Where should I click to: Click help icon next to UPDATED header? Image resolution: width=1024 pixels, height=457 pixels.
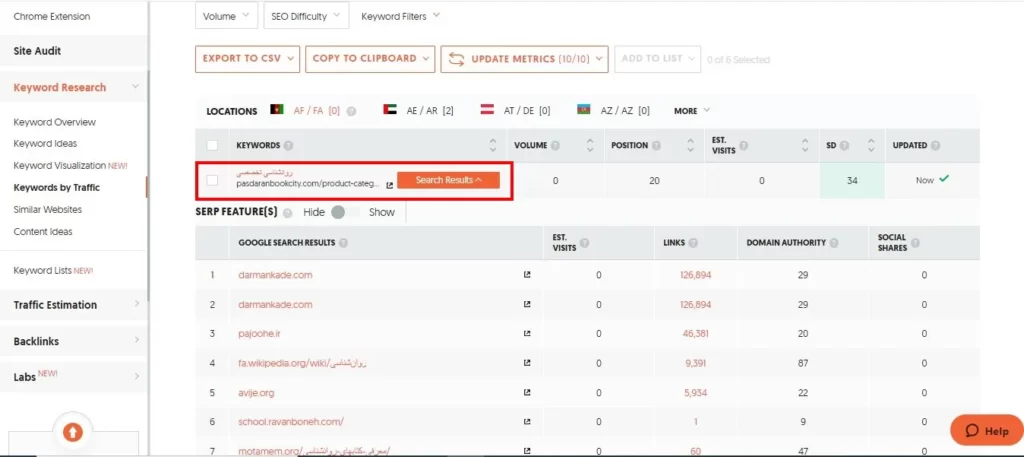coord(935,146)
